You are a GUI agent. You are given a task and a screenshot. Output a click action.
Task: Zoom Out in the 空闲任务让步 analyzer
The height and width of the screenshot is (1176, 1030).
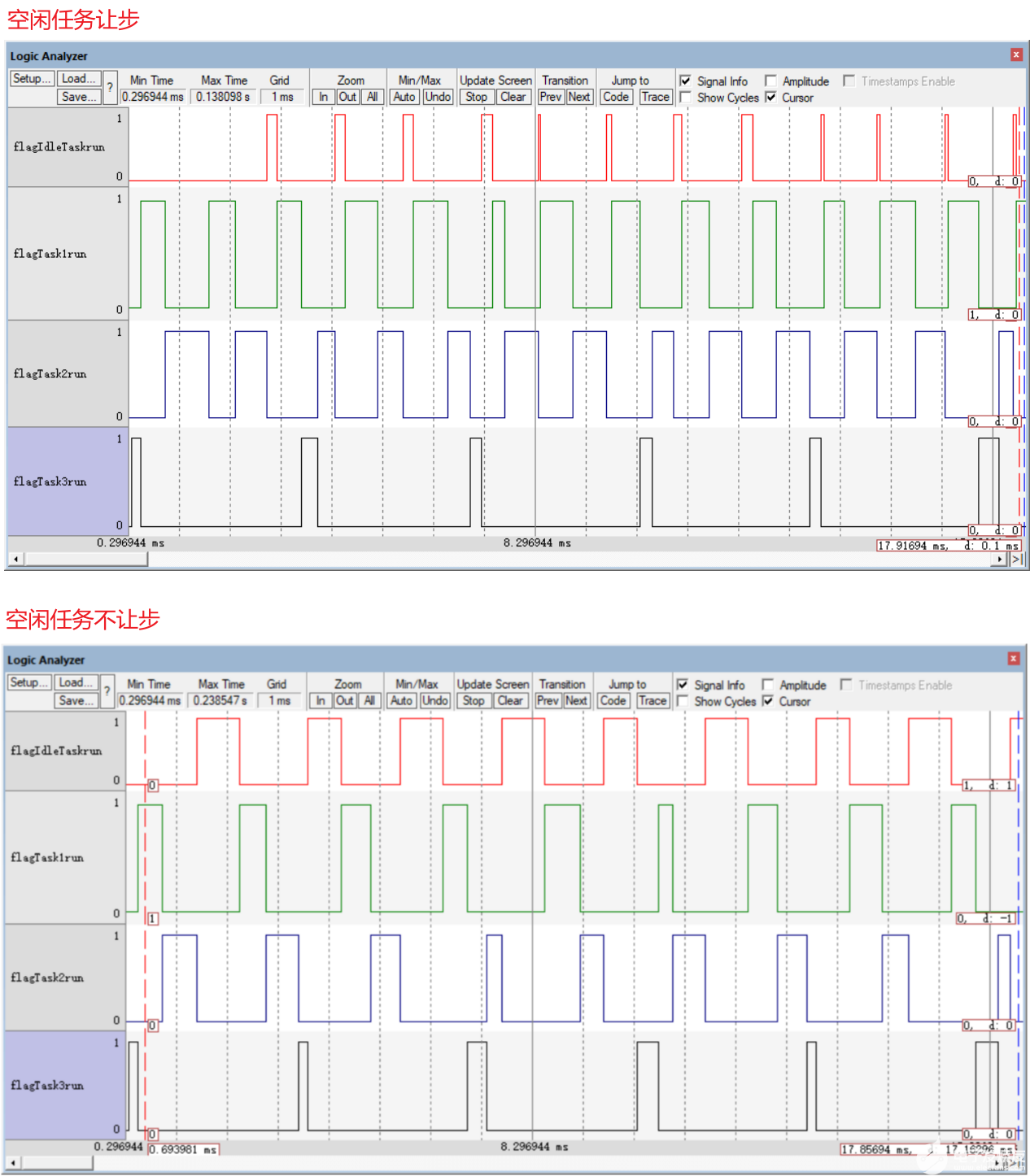point(347,97)
